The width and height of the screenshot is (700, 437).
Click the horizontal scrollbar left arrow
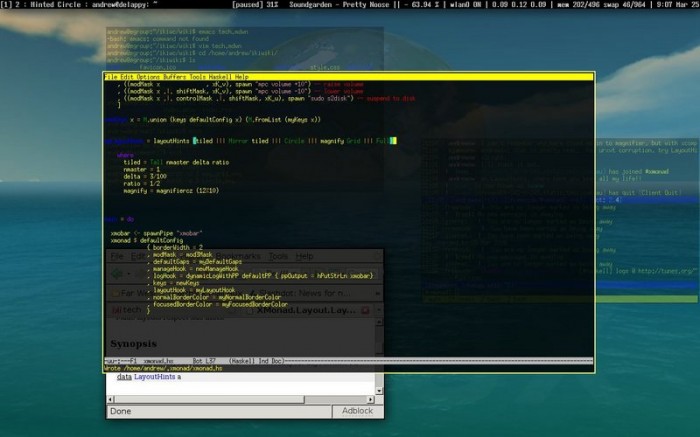111,400
